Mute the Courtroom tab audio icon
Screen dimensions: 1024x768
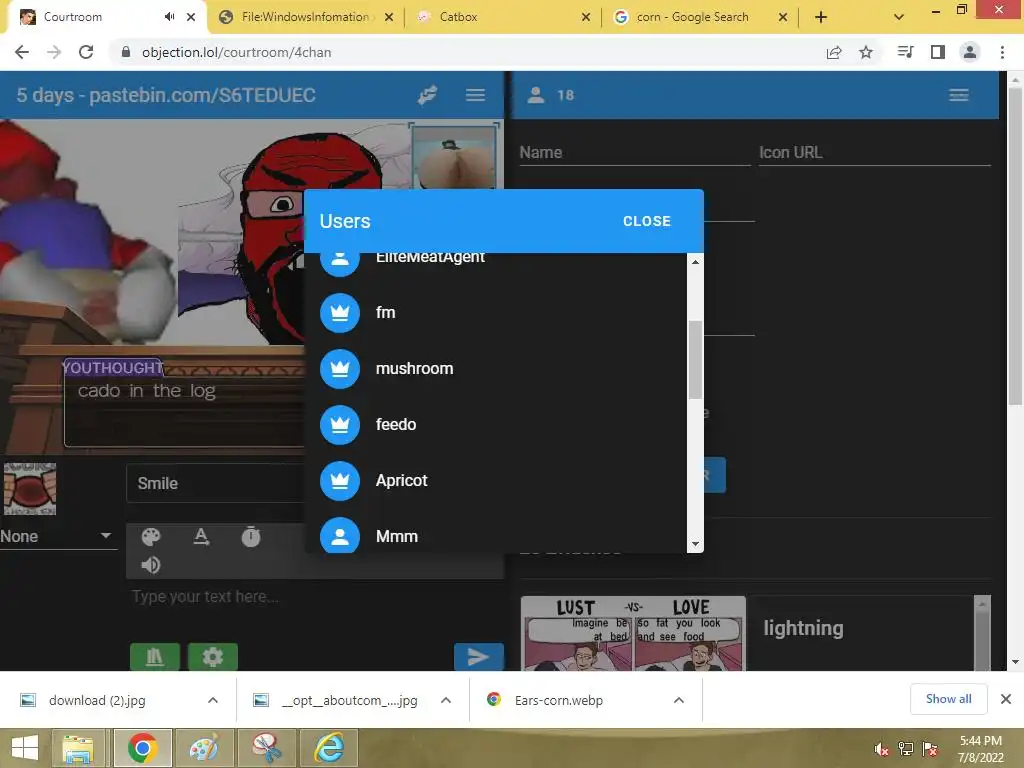pos(169,17)
